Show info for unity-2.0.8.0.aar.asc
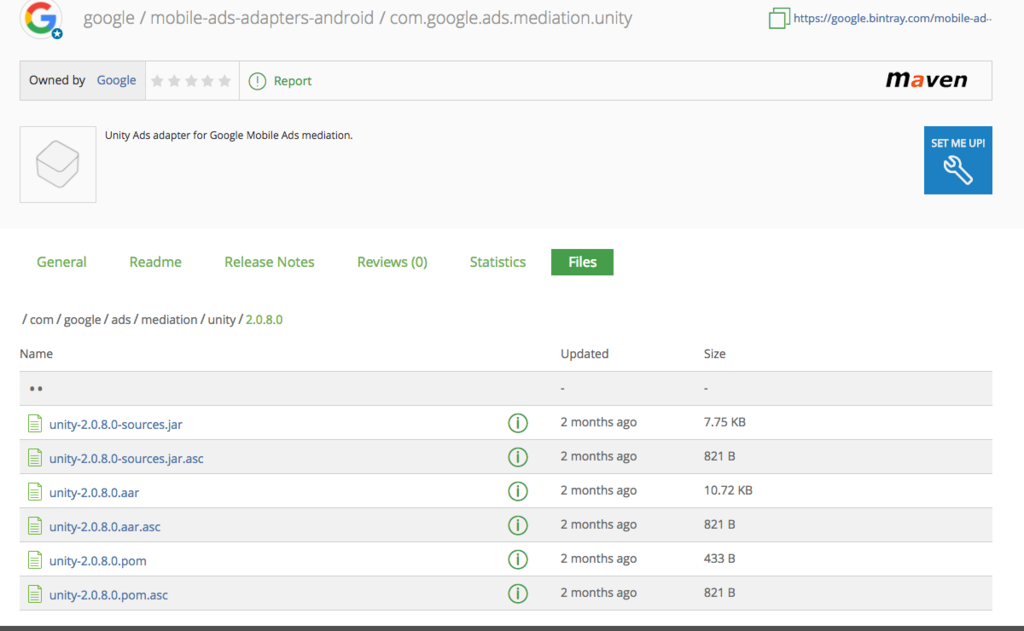The image size is (1024, 631). tap(518, 525)
